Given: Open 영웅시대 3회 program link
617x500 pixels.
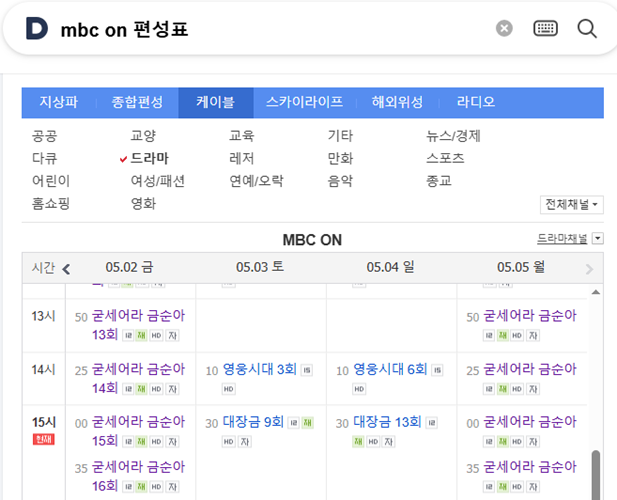Looking at the screenshot, I should pyautogui.click(x=260, y=369).
